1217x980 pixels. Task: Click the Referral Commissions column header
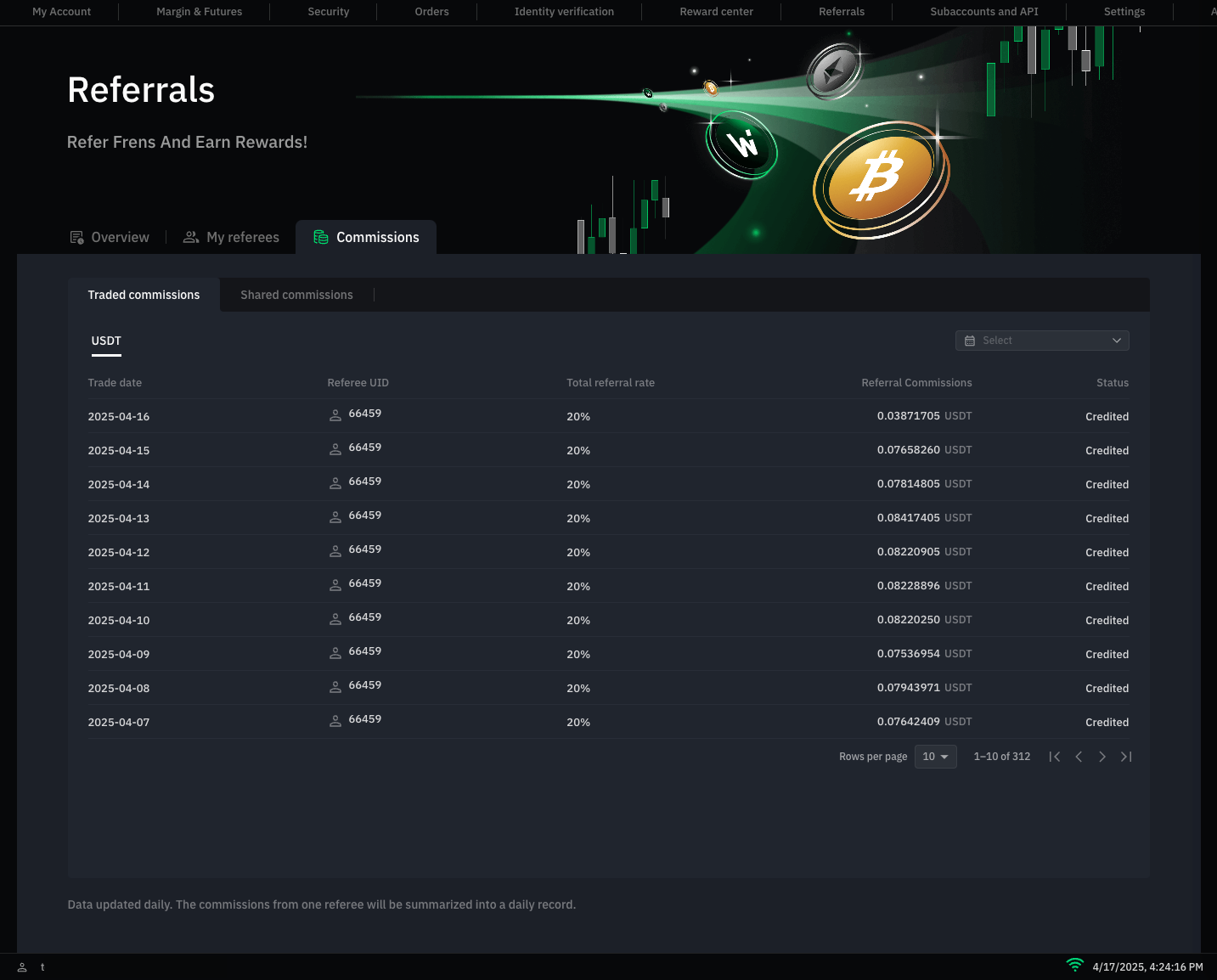point(916,383)
